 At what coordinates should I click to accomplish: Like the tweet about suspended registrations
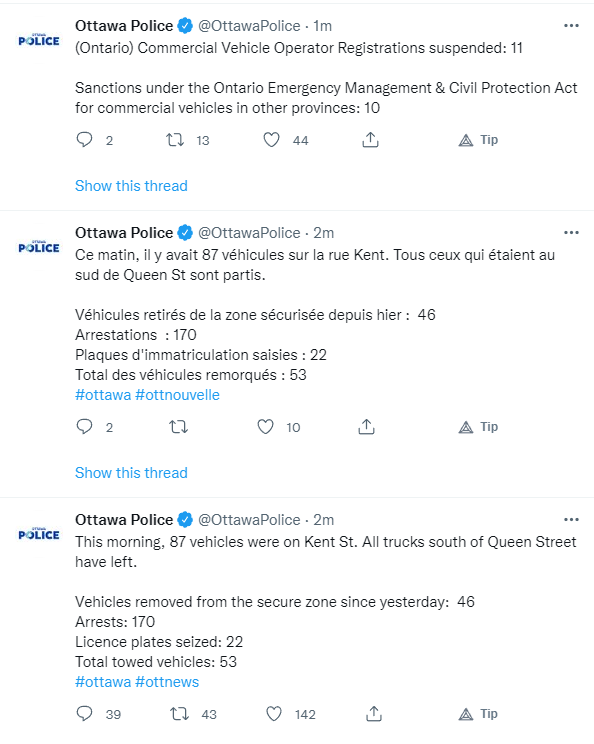271,140
